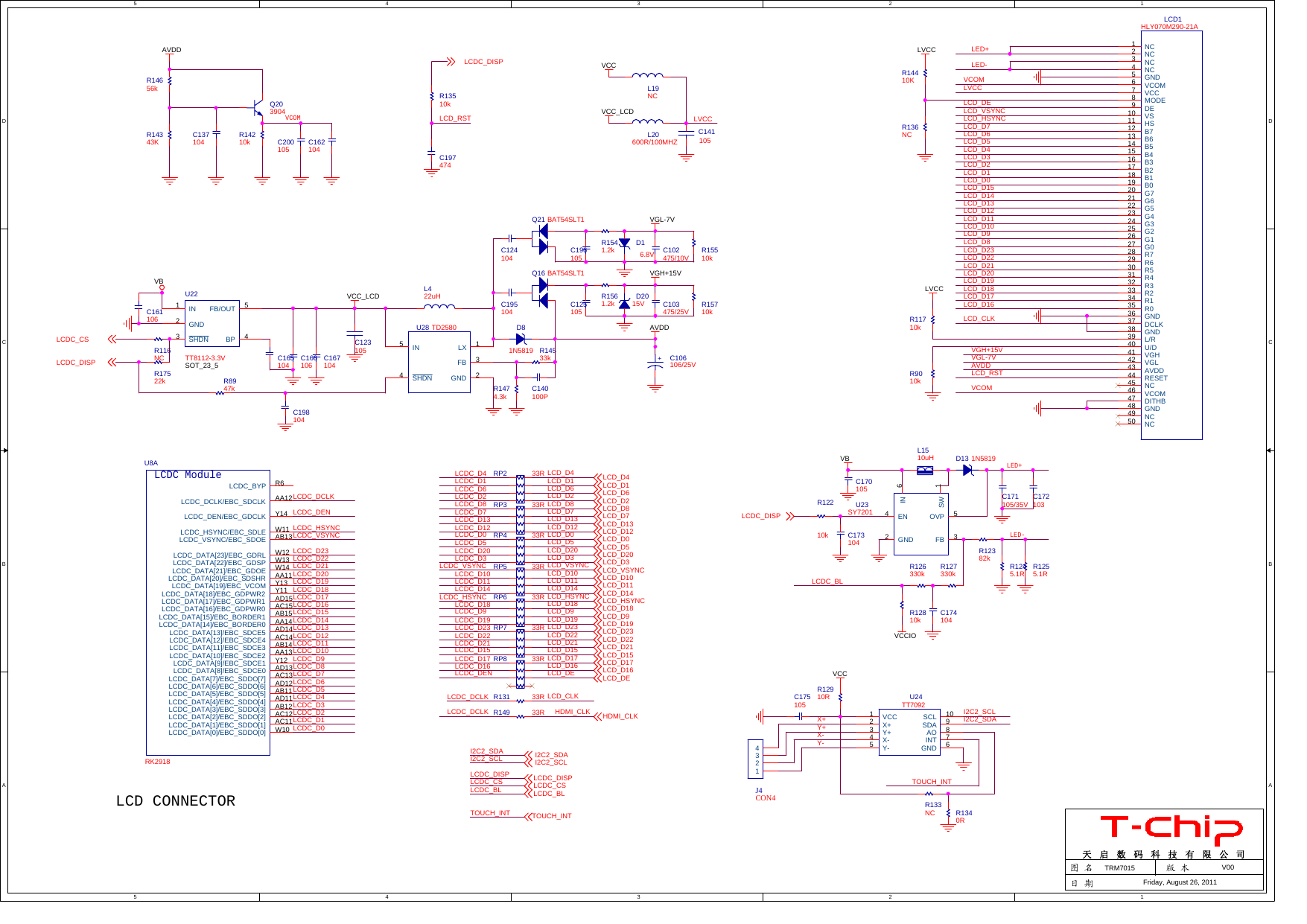Click the LCD CONNECTOR title text
The height and width of the screenshot is (924, 1307).
(x=175, y=801)
